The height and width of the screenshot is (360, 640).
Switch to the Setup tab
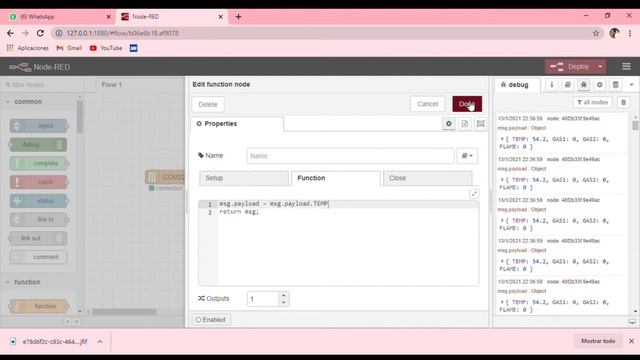[244, 178]
